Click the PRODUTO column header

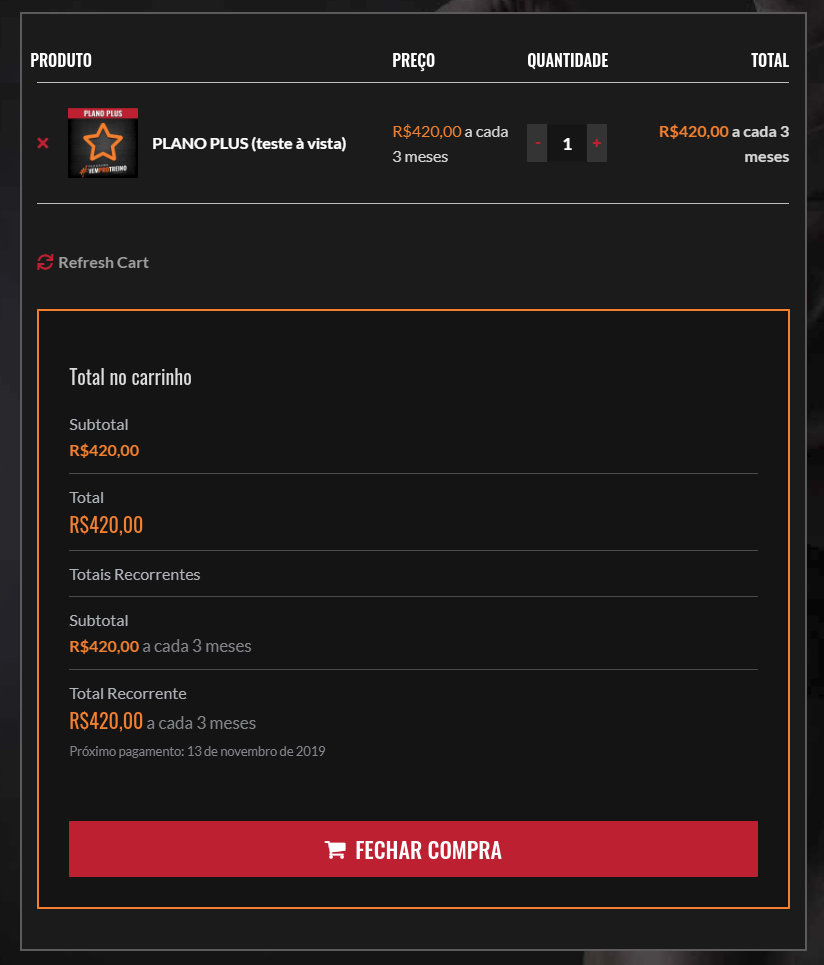pos(61,60)
